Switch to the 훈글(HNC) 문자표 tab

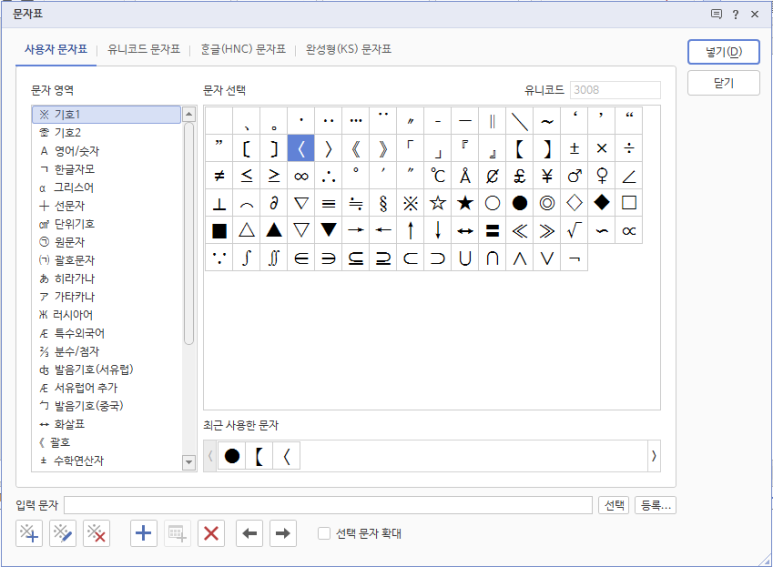coord(243,49)
